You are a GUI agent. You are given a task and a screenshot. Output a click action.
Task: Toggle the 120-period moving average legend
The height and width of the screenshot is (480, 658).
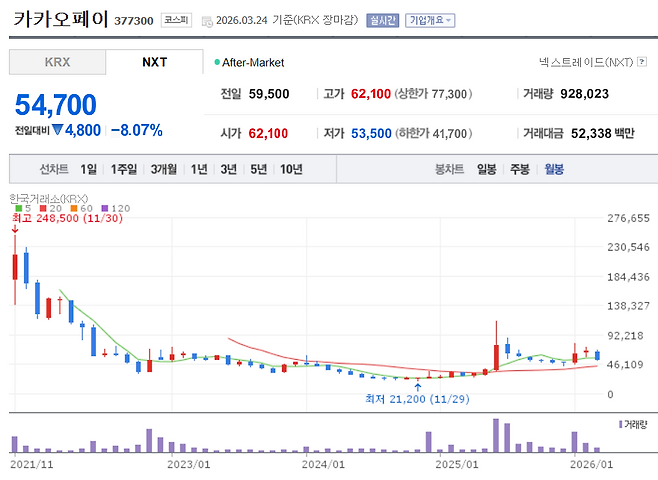[115, 208]
